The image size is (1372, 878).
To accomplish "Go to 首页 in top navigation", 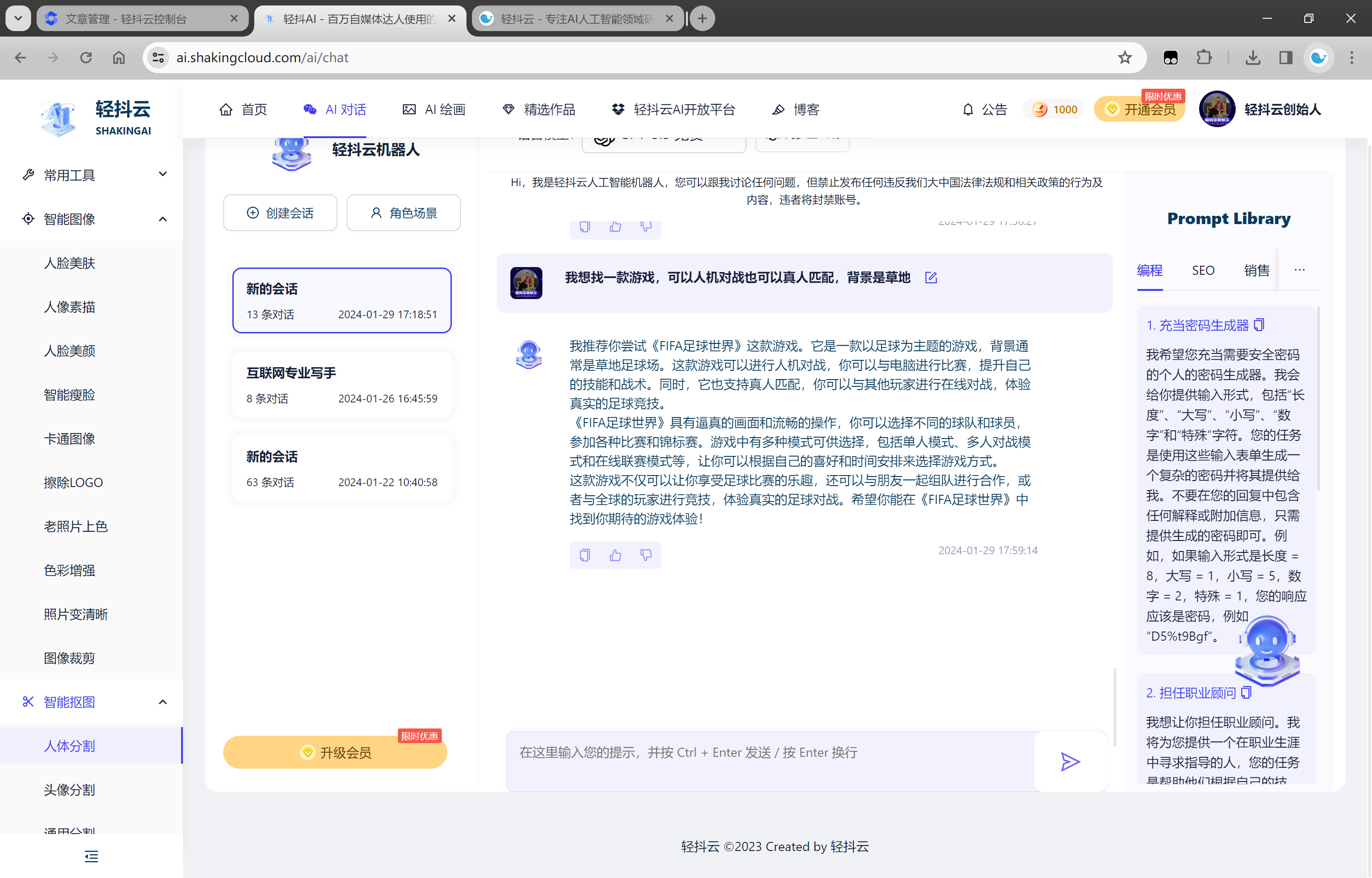I will (243, 109).
